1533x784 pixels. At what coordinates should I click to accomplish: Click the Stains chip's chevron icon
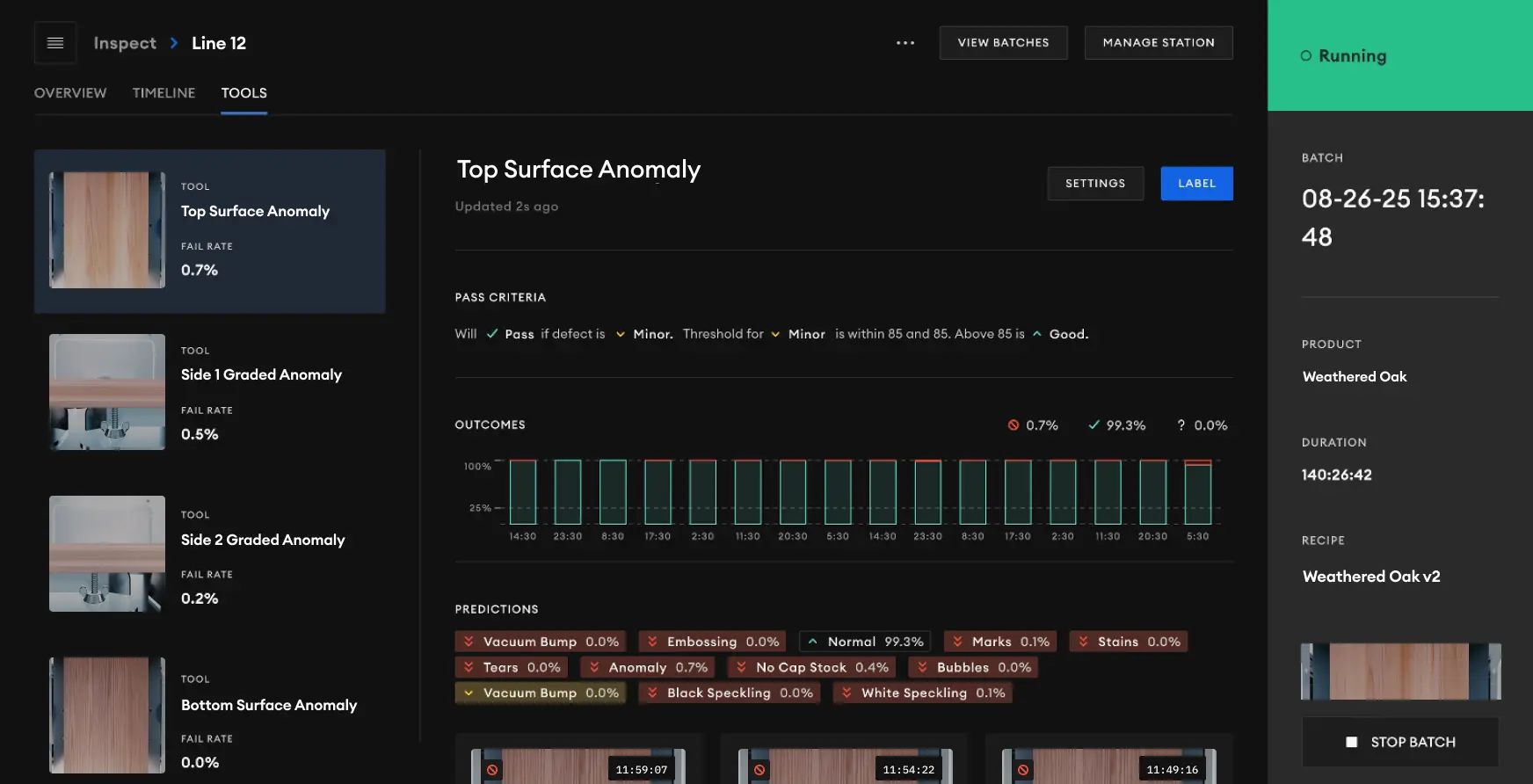[x=1084, y=642]
